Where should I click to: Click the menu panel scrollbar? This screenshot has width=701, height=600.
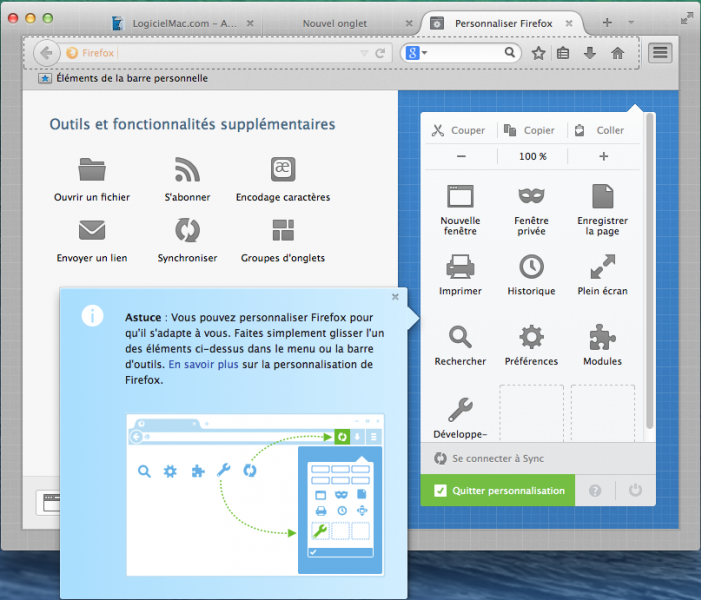click(650, 270)
